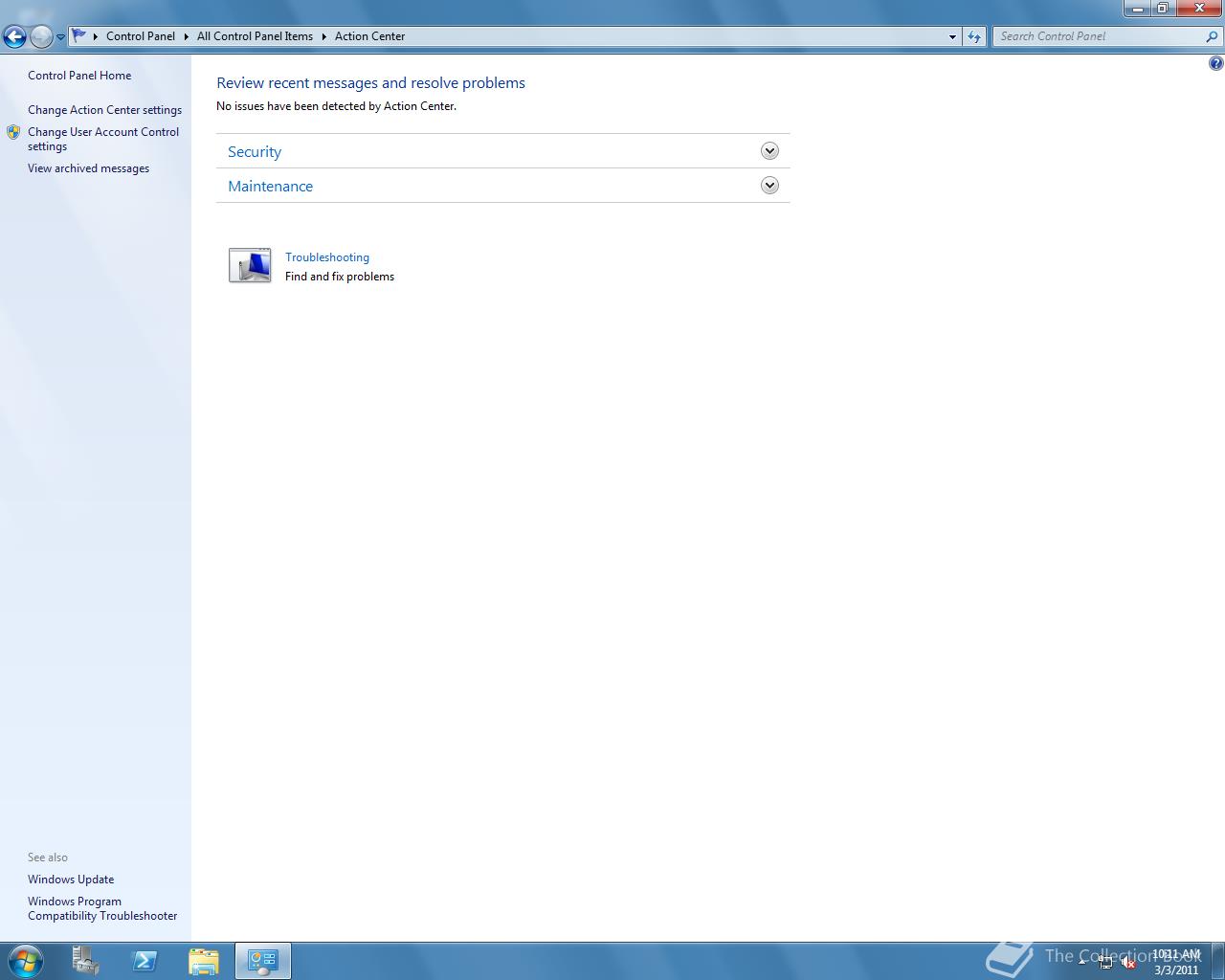Open Windows Update under See also
Viewport: 1225px width, 980px height.
tap(71, 880)
